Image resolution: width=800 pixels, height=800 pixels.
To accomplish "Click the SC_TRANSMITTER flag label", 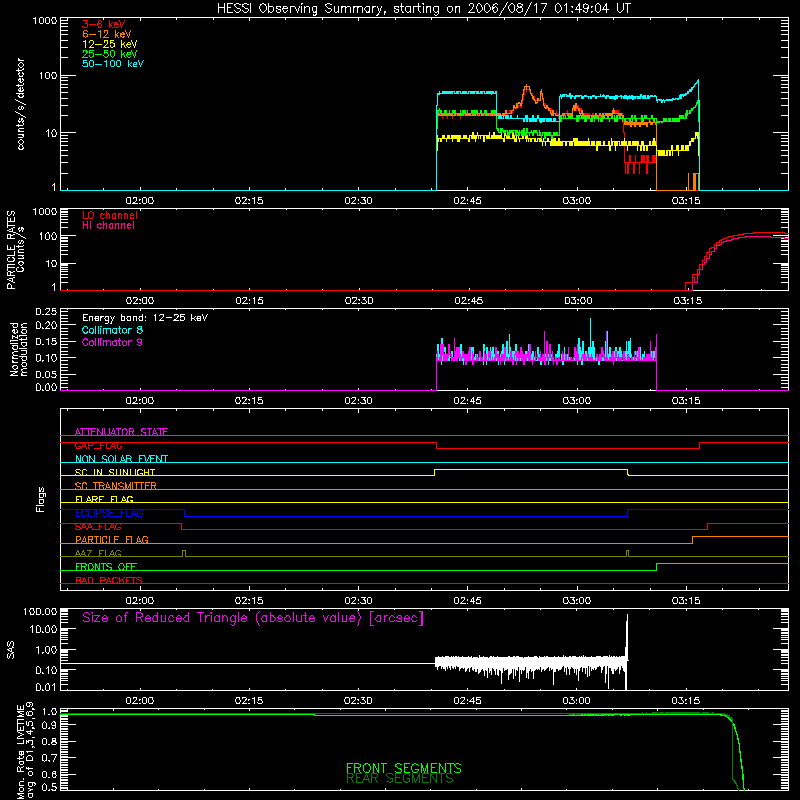I will pos(115,486).
